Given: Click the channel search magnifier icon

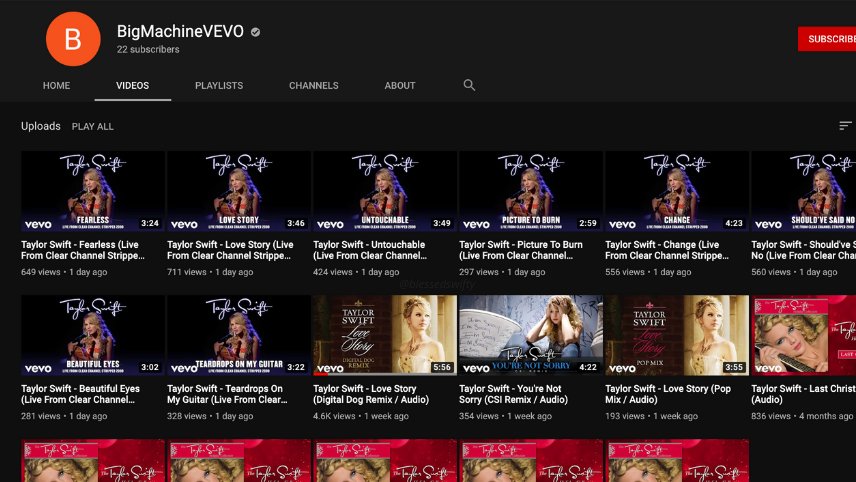Looking at the screenshot, I should 469,85.
